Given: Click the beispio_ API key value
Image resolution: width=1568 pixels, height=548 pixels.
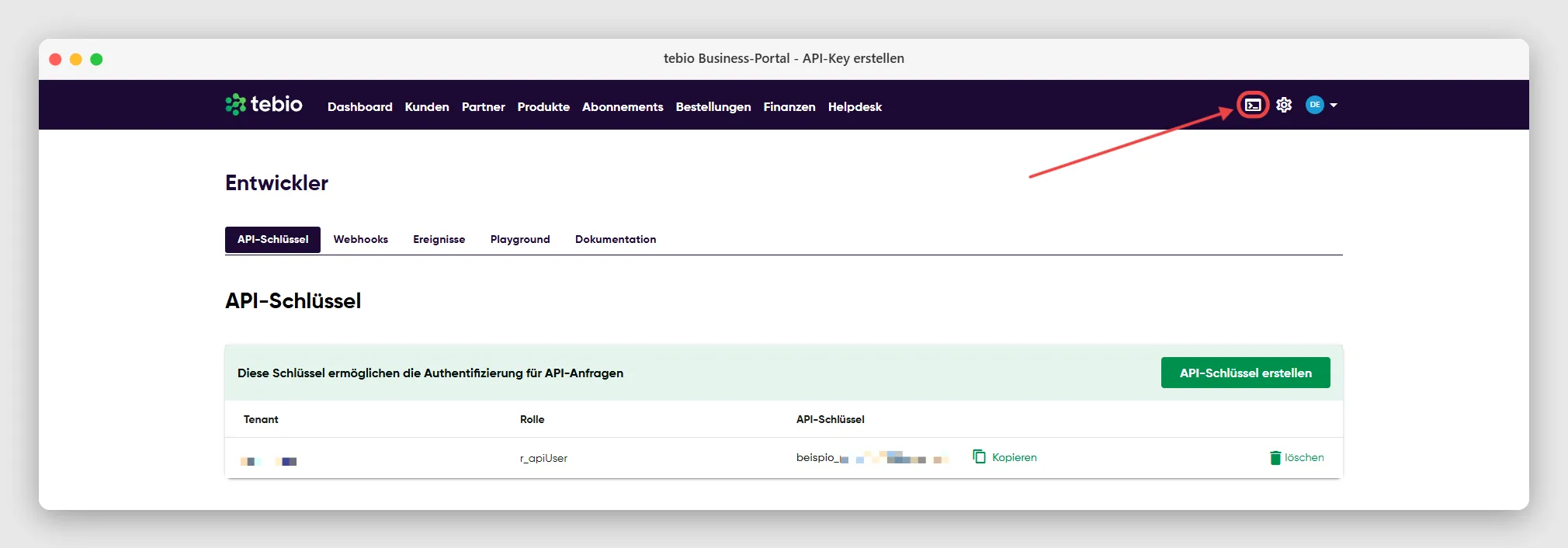Looking at the screenshot, I should pos(872,458).
